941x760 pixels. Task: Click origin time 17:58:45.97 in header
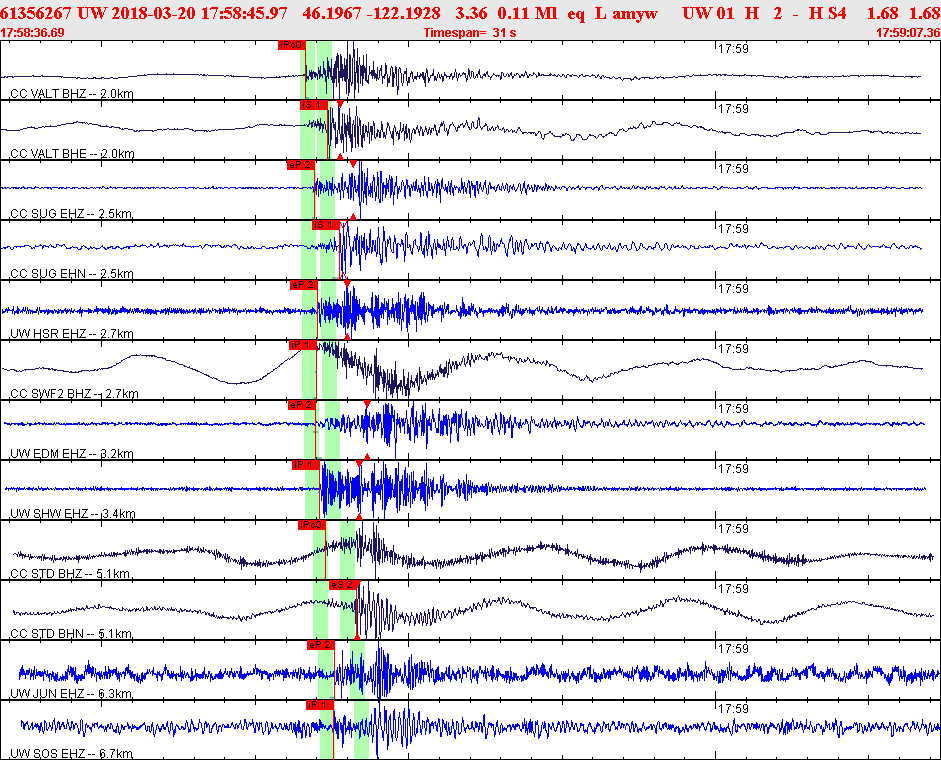[244, 13]
